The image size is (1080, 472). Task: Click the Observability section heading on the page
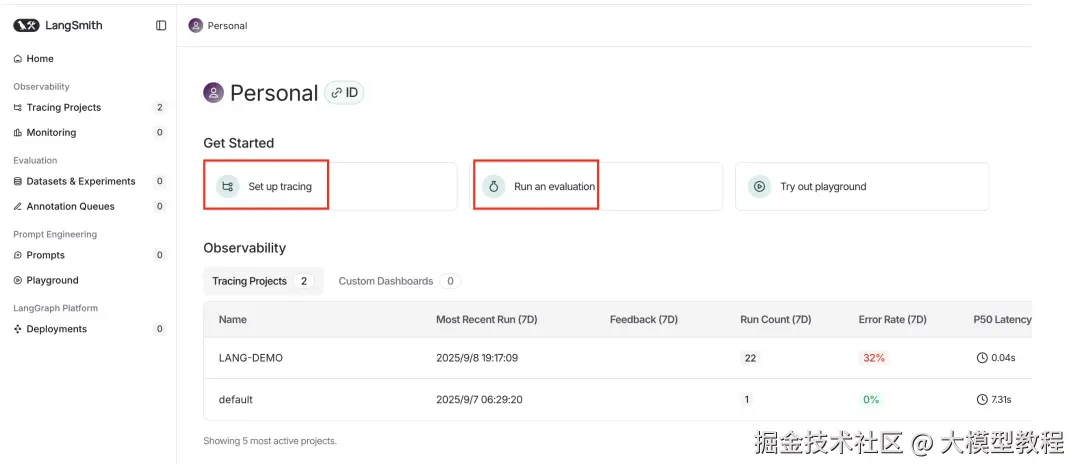coord(245,248)
